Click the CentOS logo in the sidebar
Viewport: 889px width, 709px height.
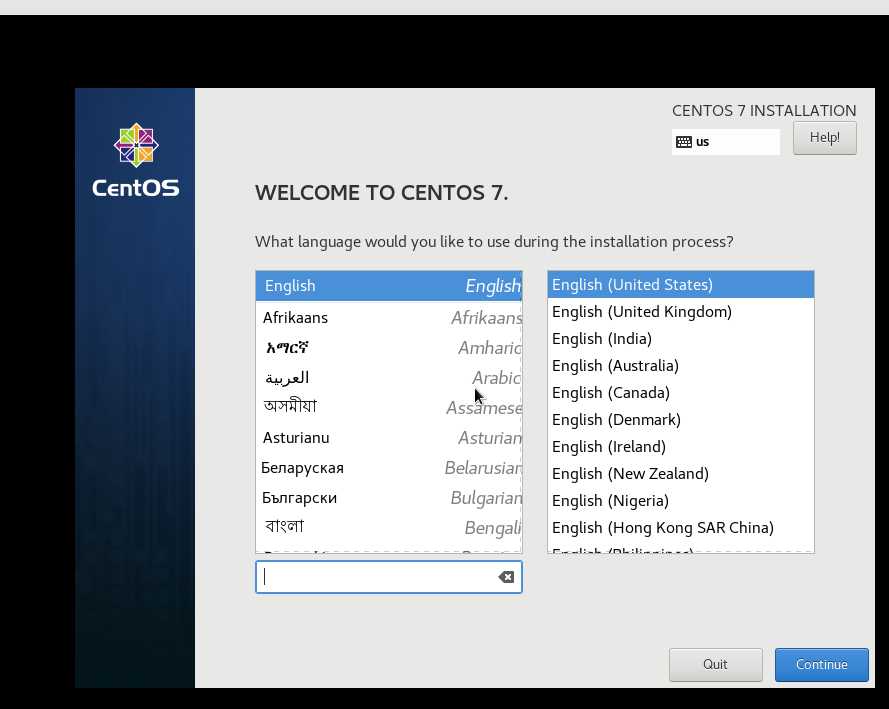coord(136,160)
